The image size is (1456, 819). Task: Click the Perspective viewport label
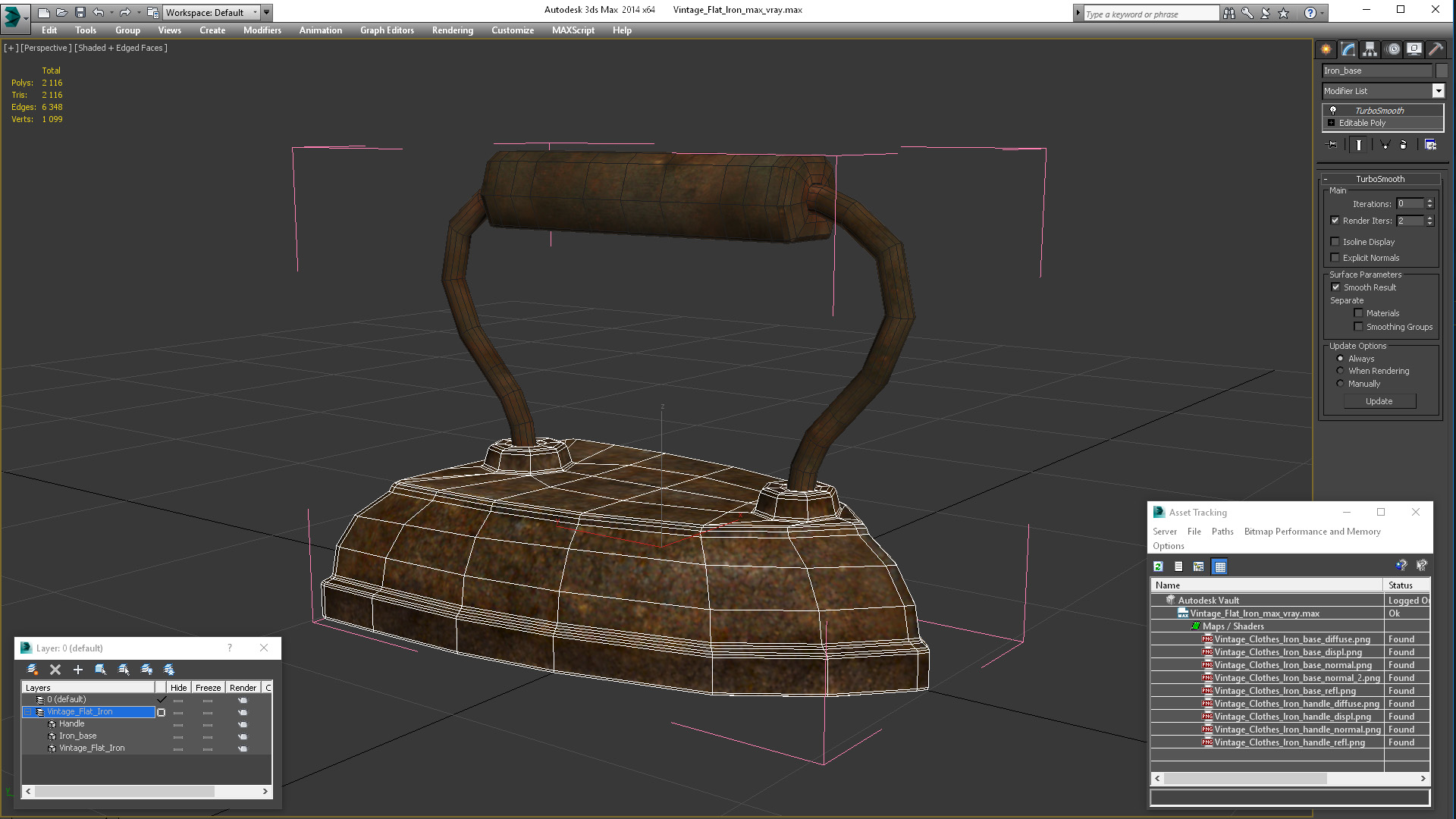click(46, 48)
